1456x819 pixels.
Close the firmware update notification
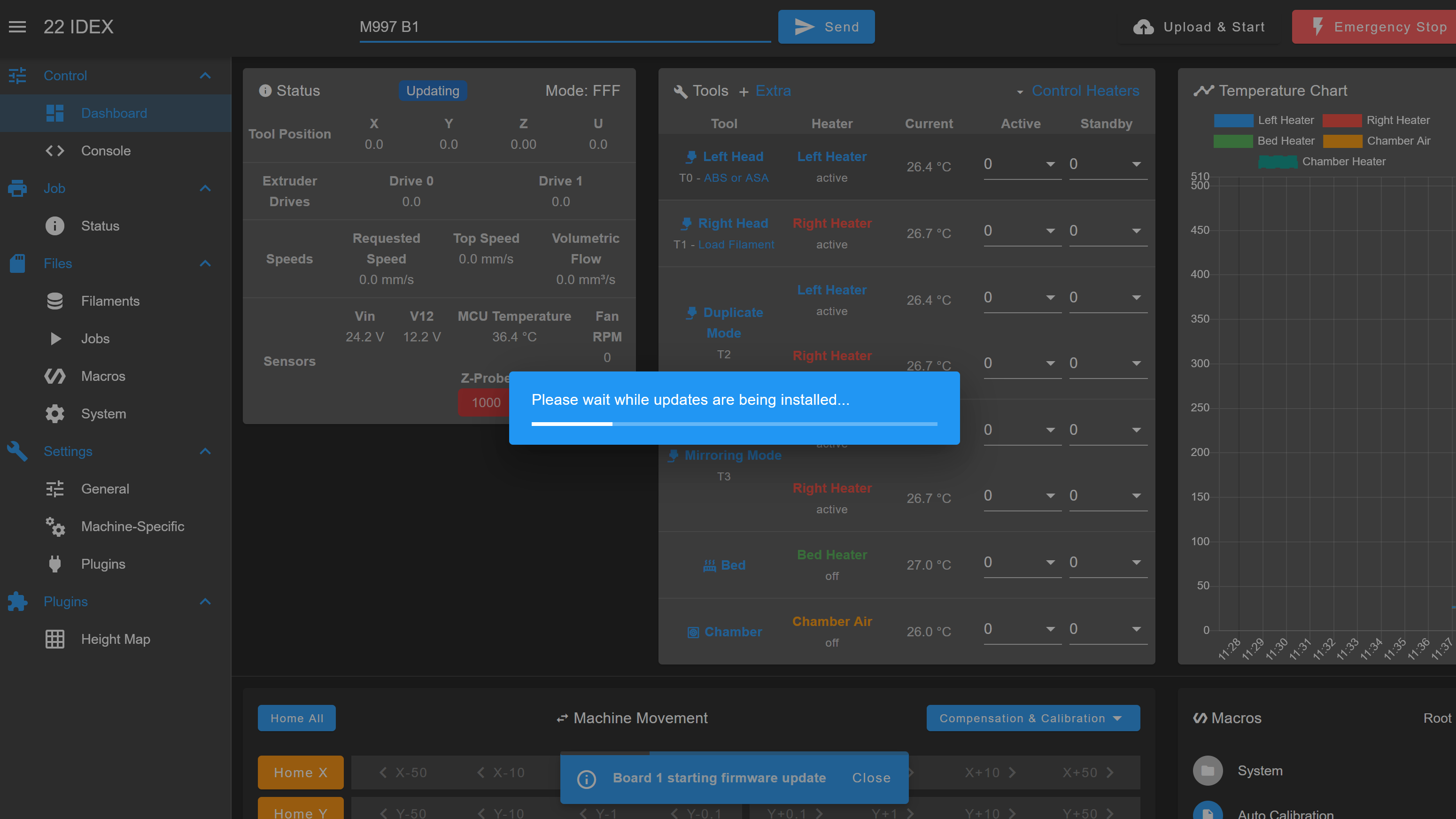(871, 778)
